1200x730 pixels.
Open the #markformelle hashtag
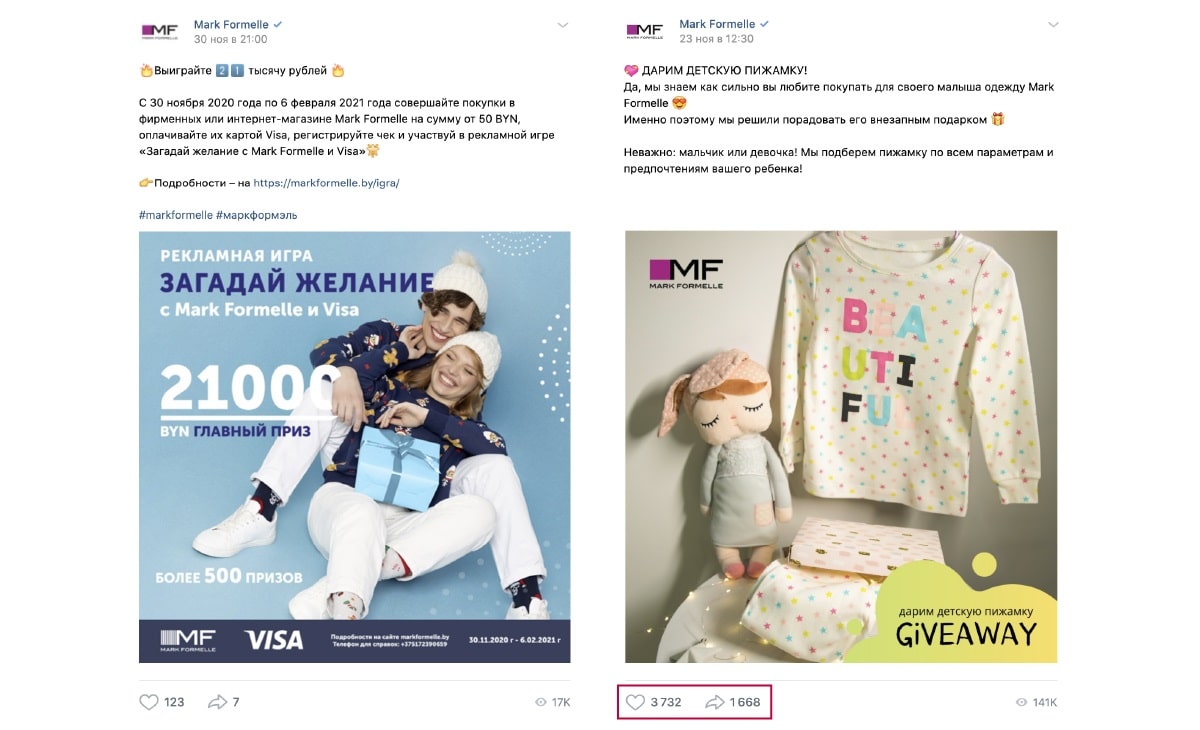click(176, 215)
